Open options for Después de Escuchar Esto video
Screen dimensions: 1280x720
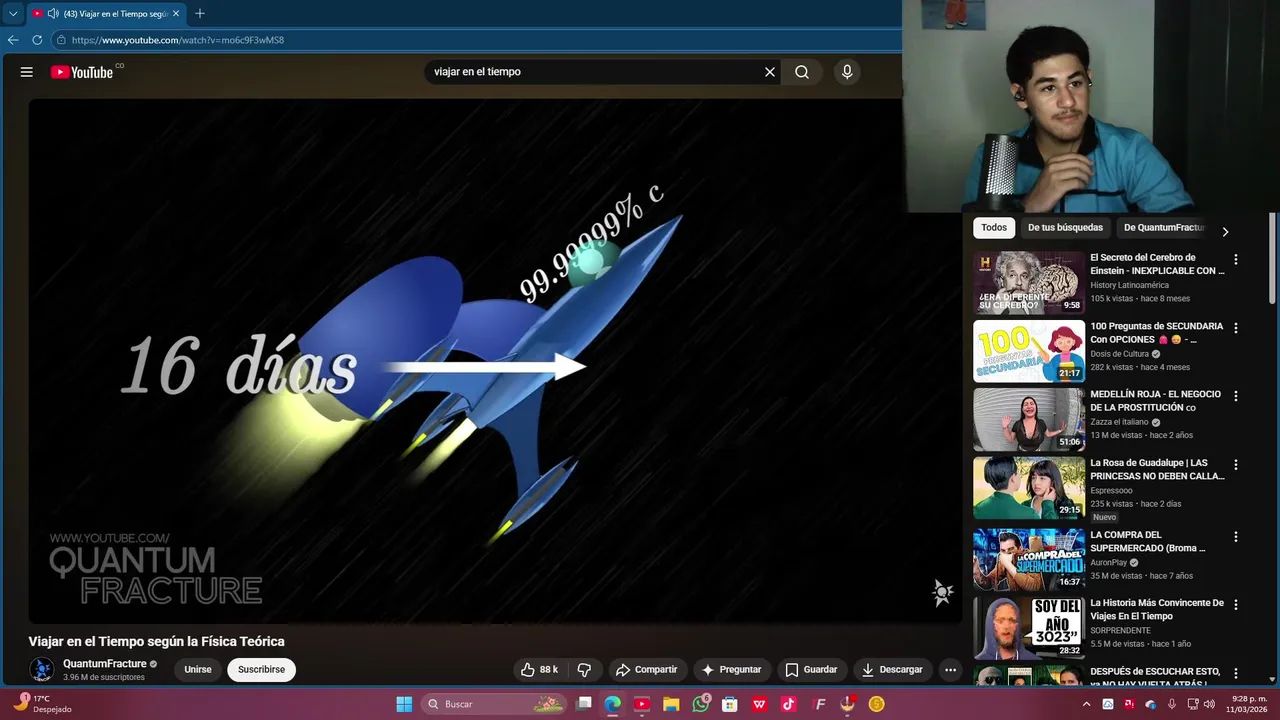tap(1236, 673)
